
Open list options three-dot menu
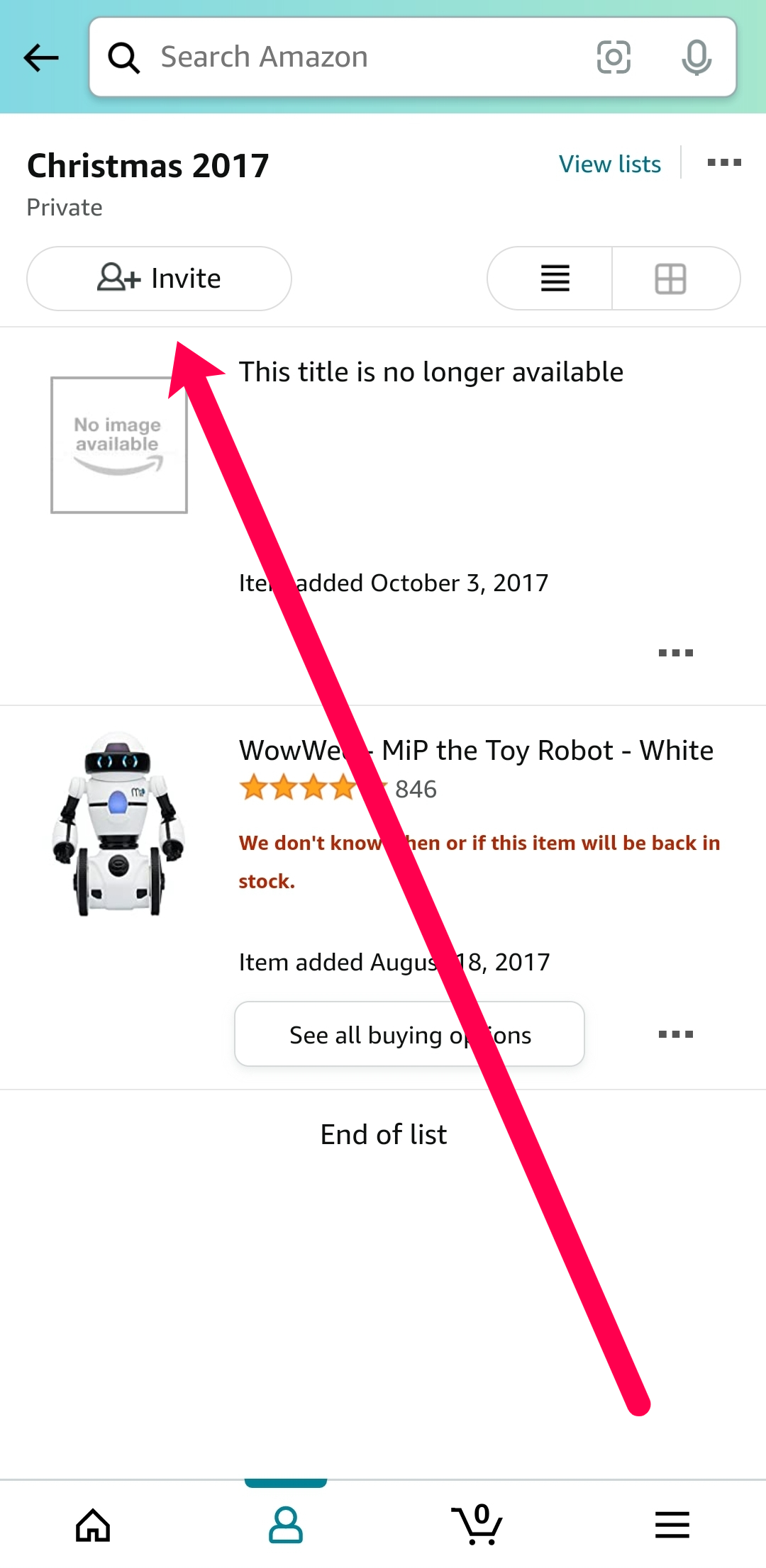pos(724,163)
